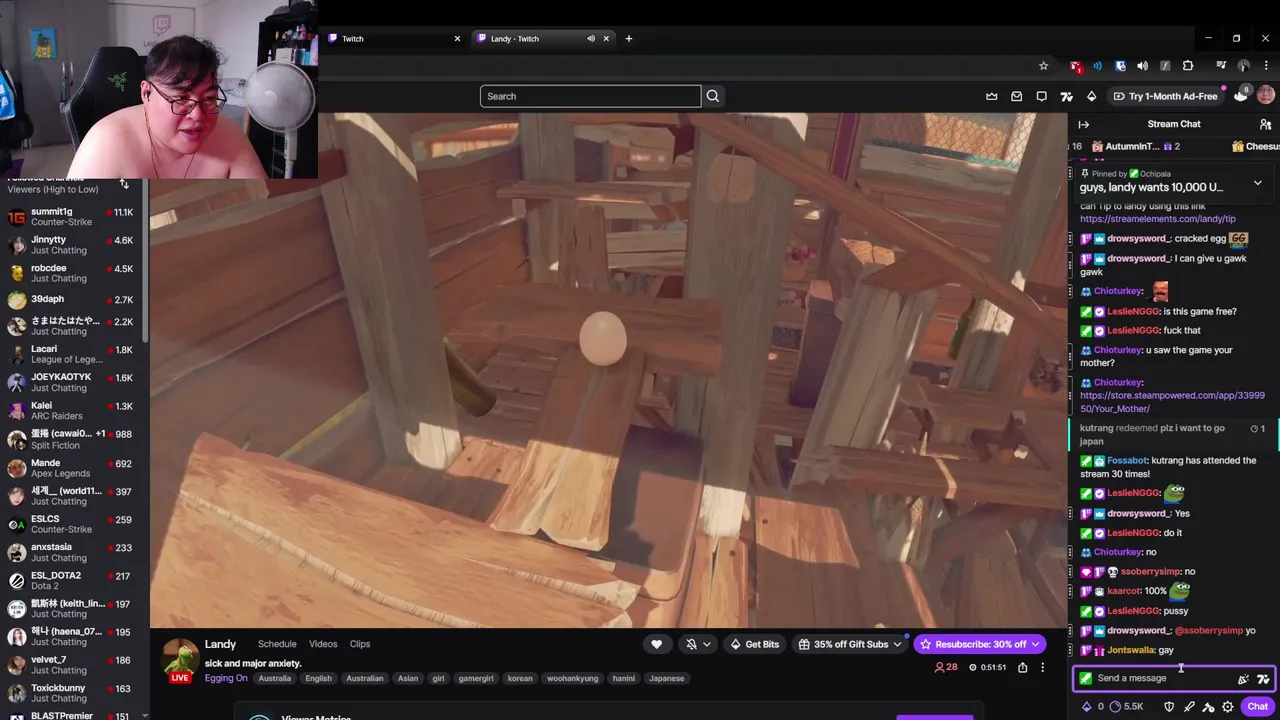Image resolution: width=1280 pixels, height=720 pixels.
Task: Open the Videos tab for Landy
Action: pos(323,644)
